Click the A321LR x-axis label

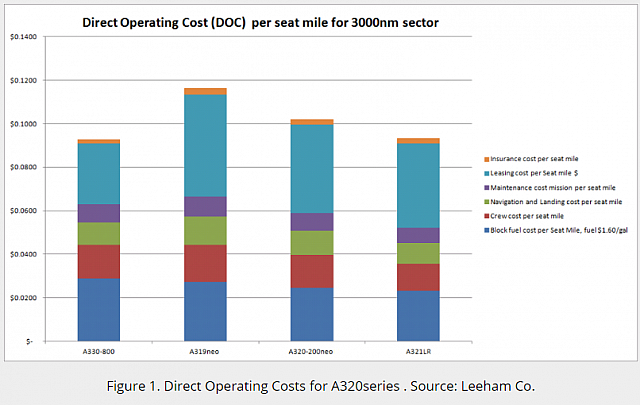pos(418,351)
